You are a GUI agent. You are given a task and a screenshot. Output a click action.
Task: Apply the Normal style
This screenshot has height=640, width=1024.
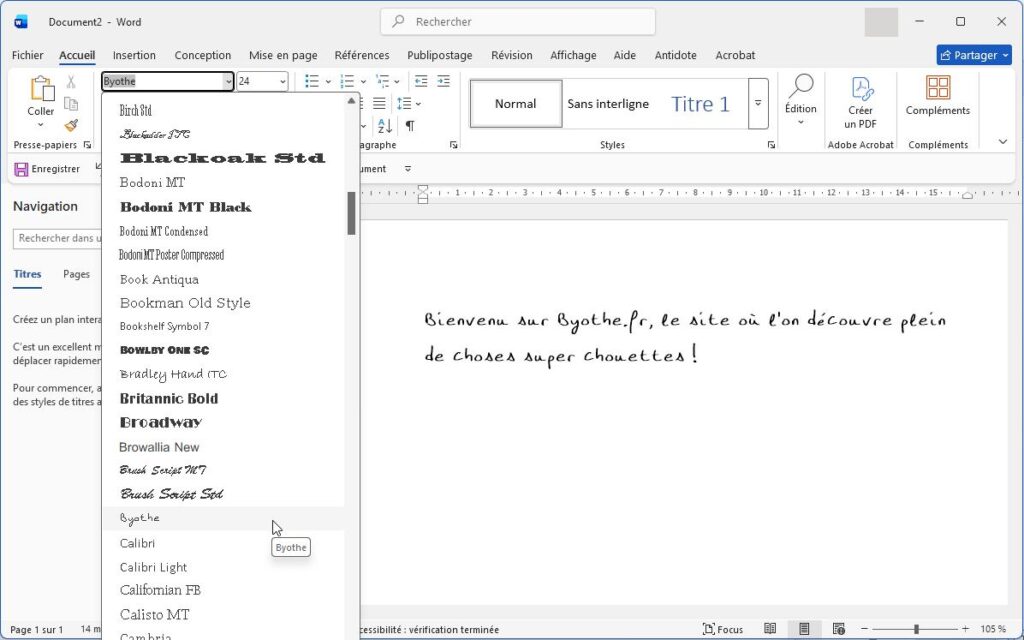pyautogui.click(x=516, y=104)
